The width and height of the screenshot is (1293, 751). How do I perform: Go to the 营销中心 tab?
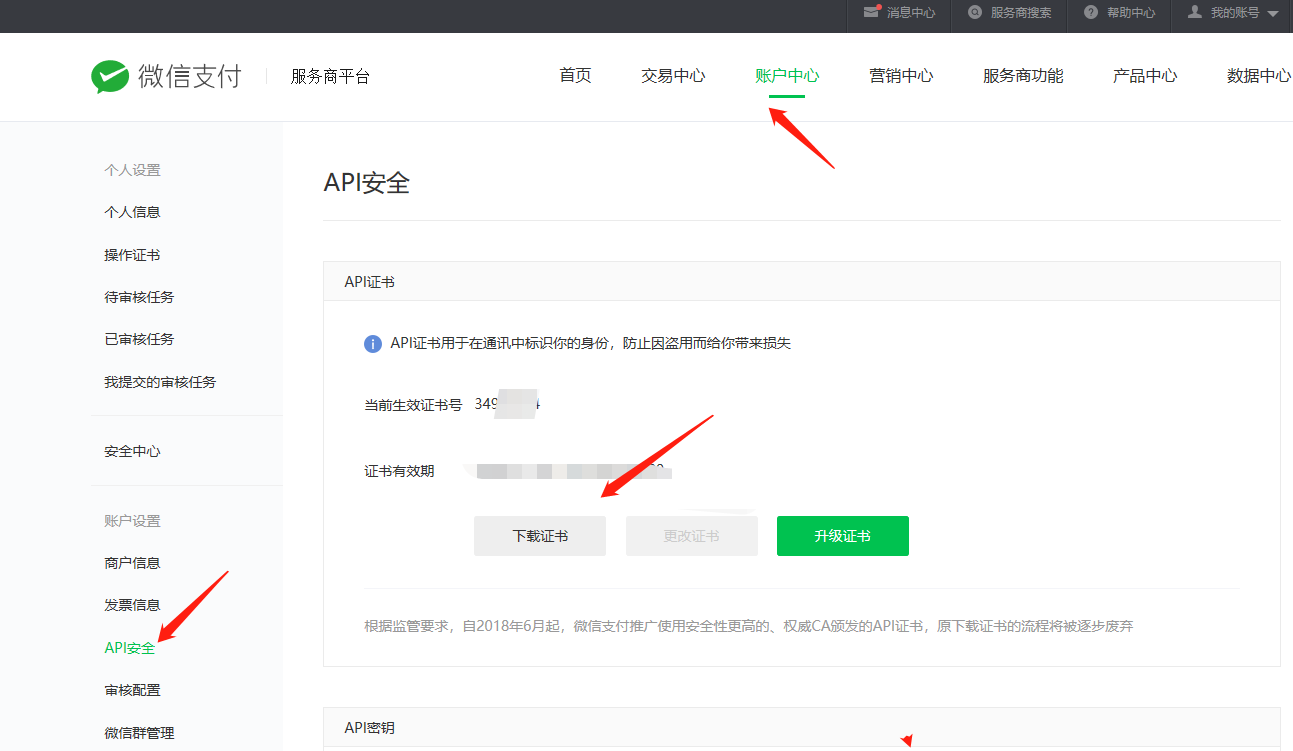901,76
